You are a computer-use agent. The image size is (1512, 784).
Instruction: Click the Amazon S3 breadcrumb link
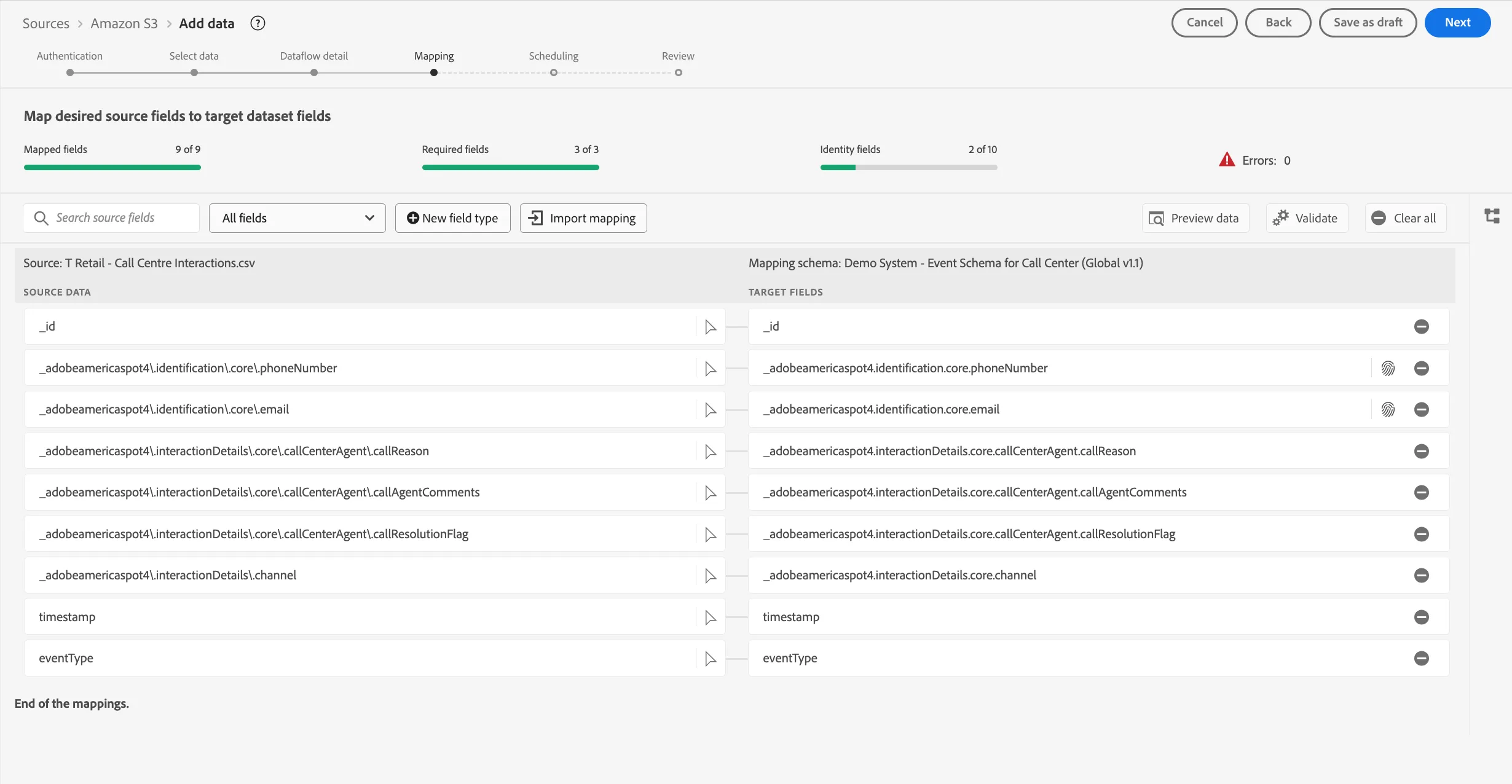(x=124, y=23)
